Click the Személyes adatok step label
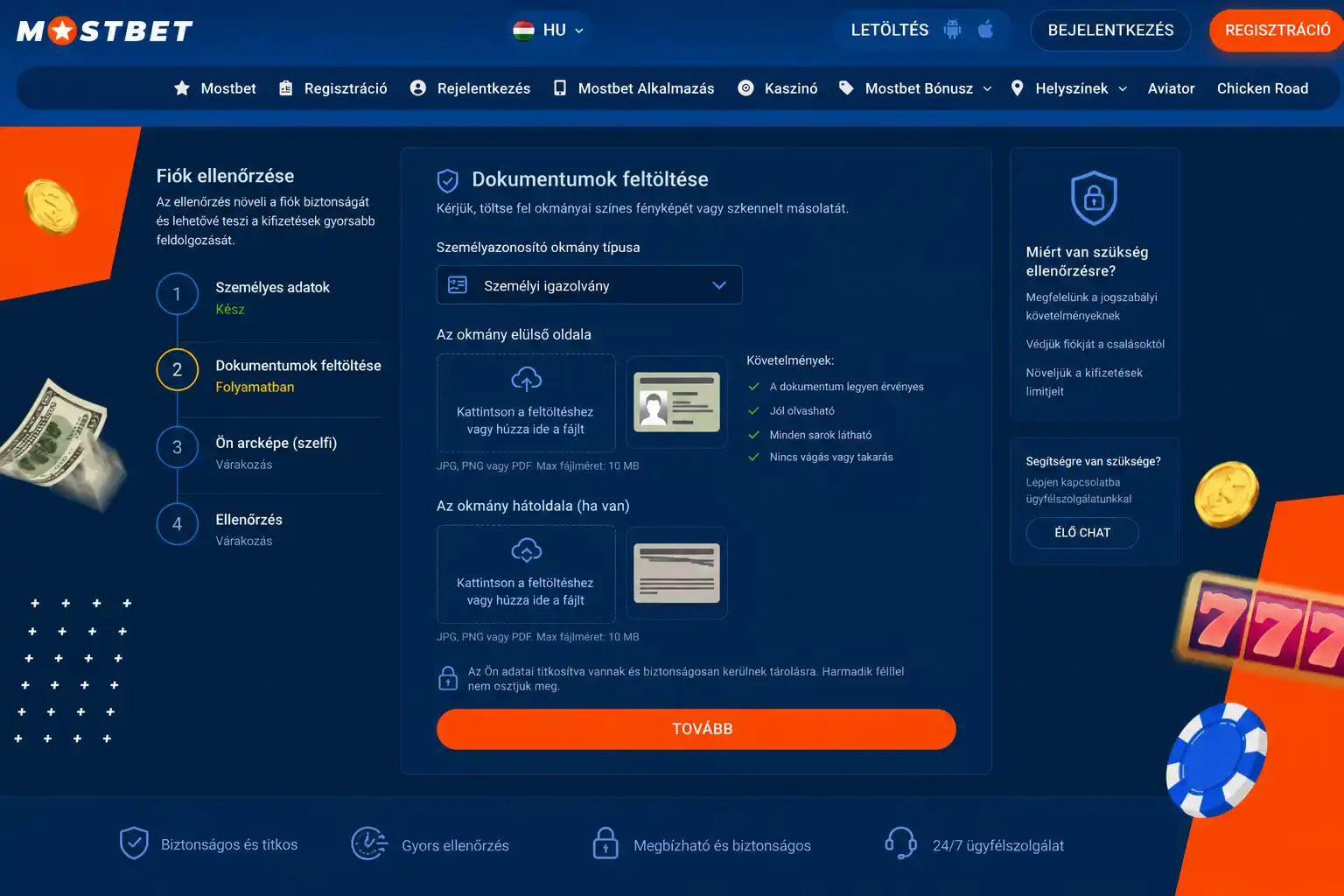Screen dimensions: 1344x896 pyautogui.click(x=273, y=287)
